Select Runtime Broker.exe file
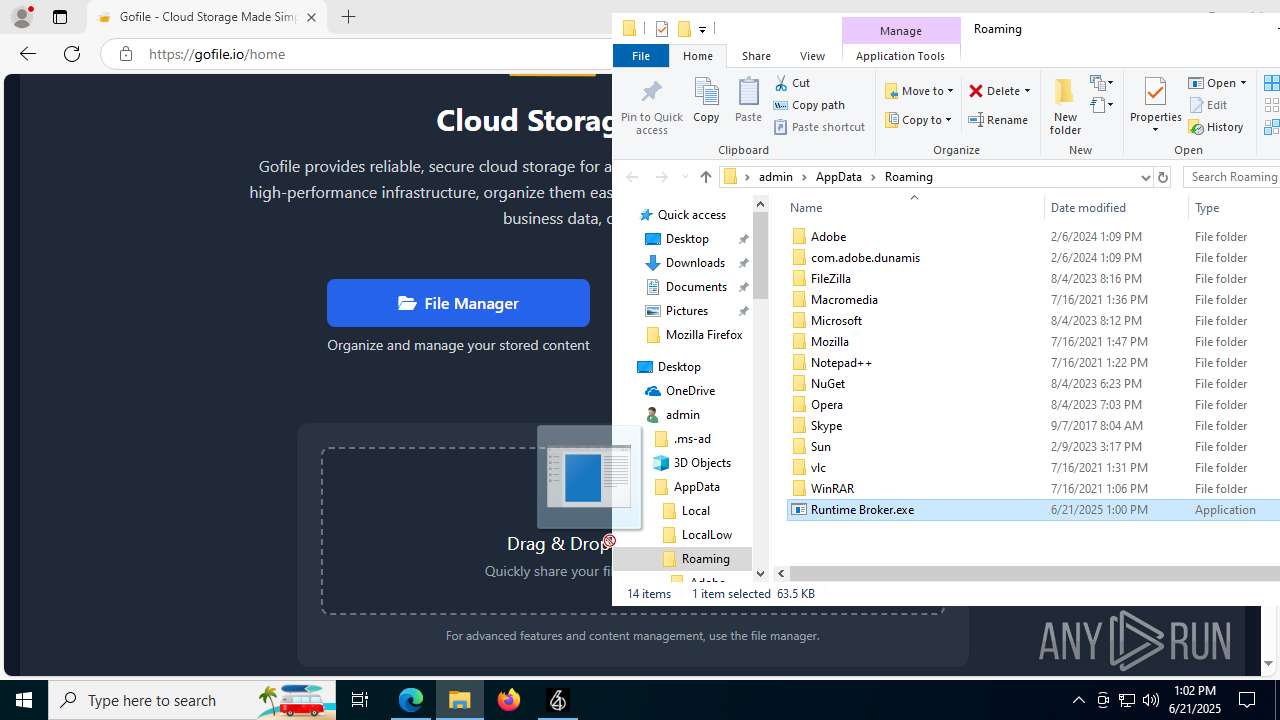1280x720 pixels. click(x=1033, y=510)
